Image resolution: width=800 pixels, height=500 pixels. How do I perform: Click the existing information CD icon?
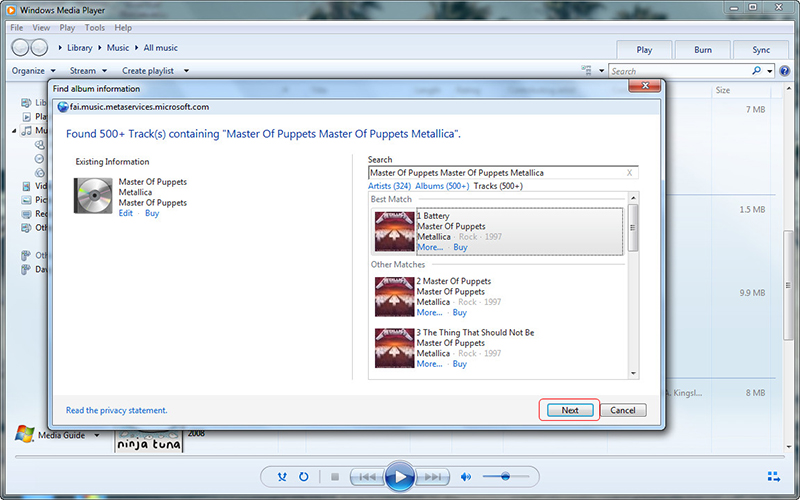93,195
